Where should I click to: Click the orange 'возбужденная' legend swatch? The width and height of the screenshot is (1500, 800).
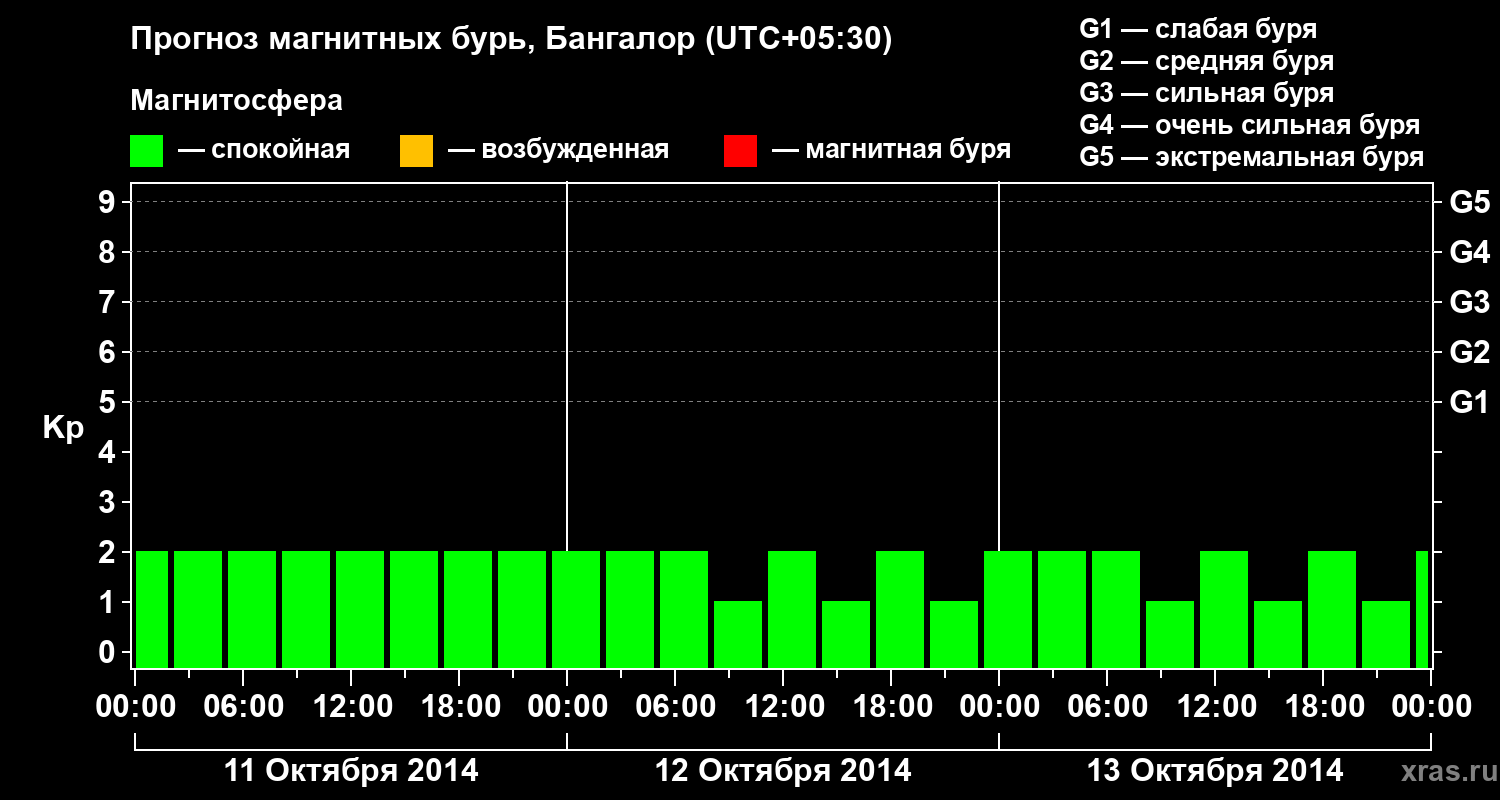(416, 151)
